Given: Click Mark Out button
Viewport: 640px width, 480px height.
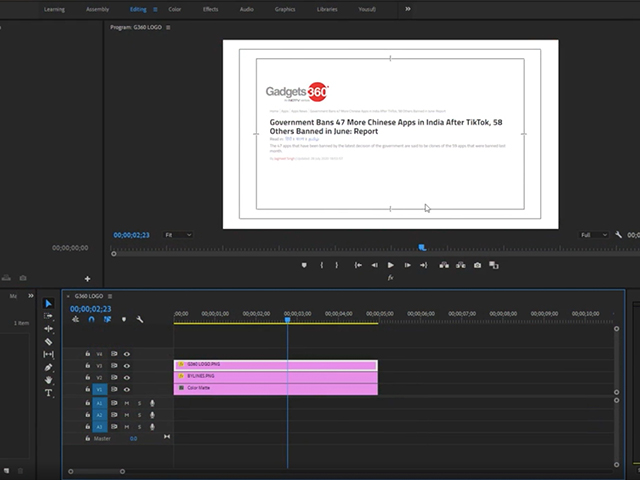Looking at the screenshot, I should (x=337, y=265).
